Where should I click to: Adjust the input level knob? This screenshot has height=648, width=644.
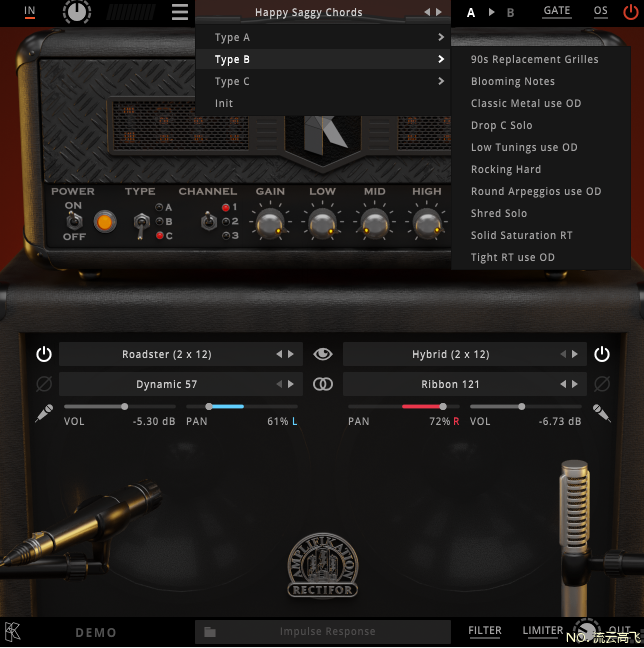pos(76,12)
